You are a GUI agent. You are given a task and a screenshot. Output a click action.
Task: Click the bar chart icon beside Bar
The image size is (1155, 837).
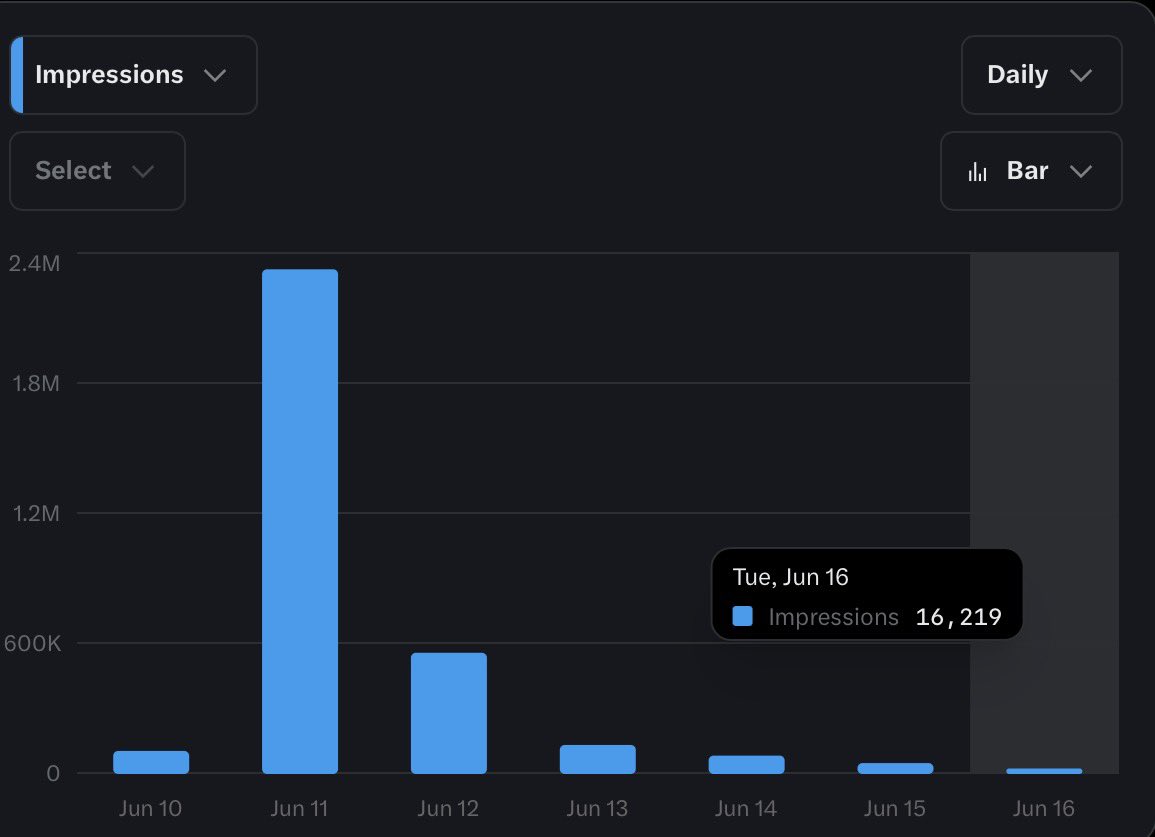point(977,172)
